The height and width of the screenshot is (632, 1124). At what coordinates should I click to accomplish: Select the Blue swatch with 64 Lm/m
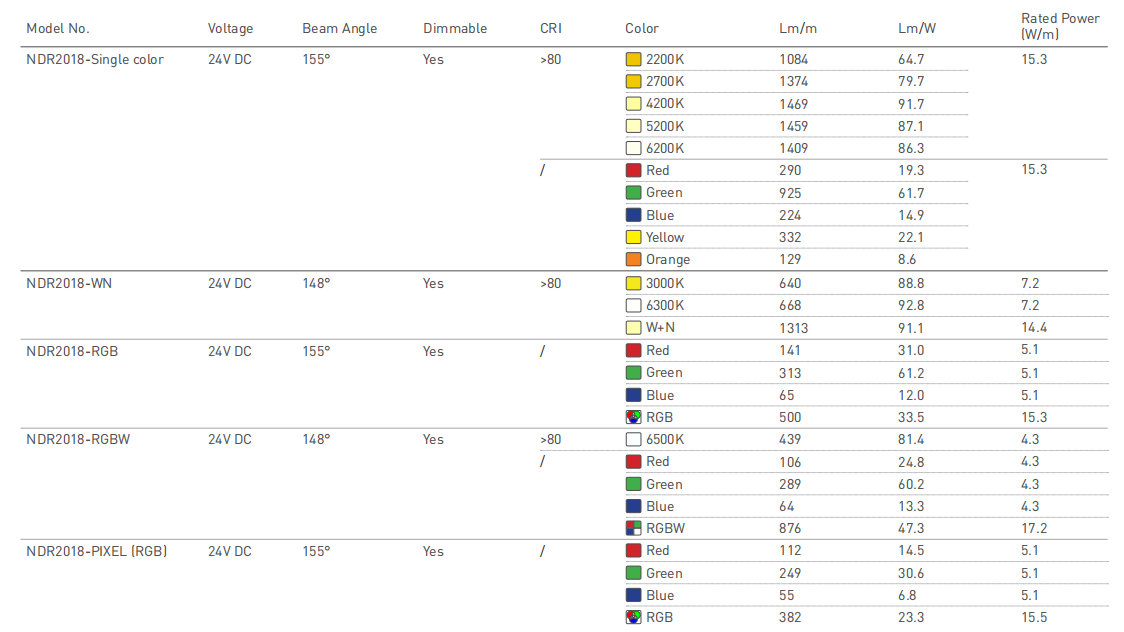633,507
